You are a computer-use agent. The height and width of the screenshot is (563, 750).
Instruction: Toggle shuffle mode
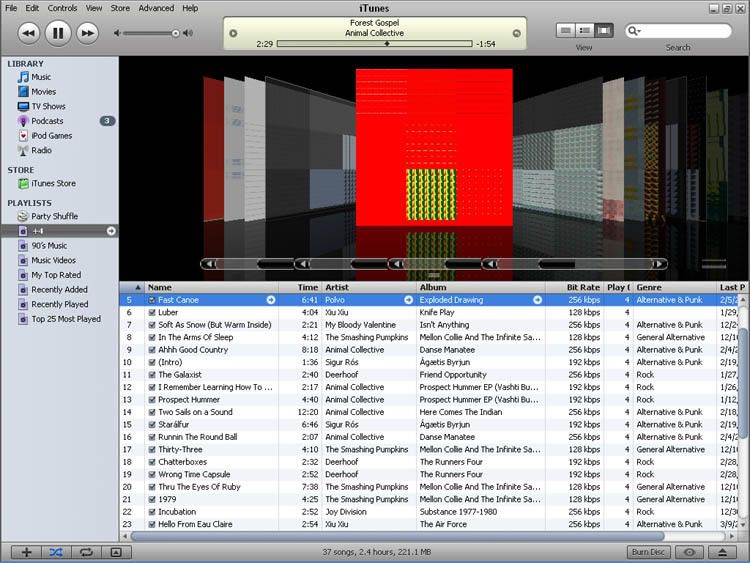(56, 552)
